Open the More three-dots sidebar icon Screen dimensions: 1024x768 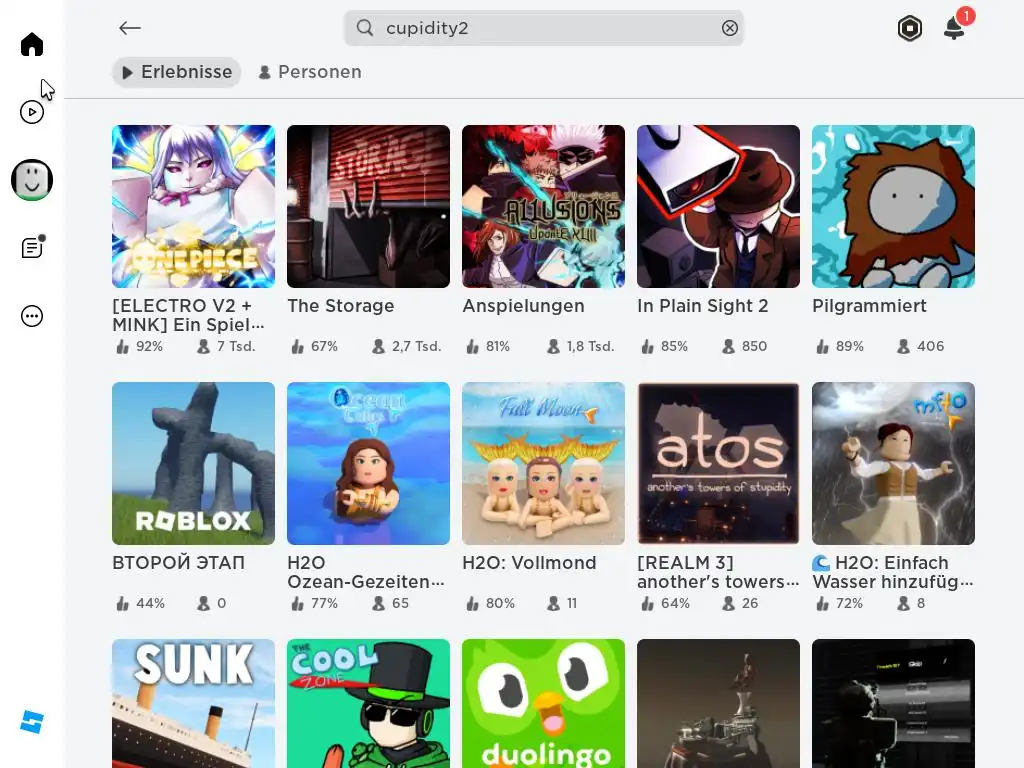point(31,316)
